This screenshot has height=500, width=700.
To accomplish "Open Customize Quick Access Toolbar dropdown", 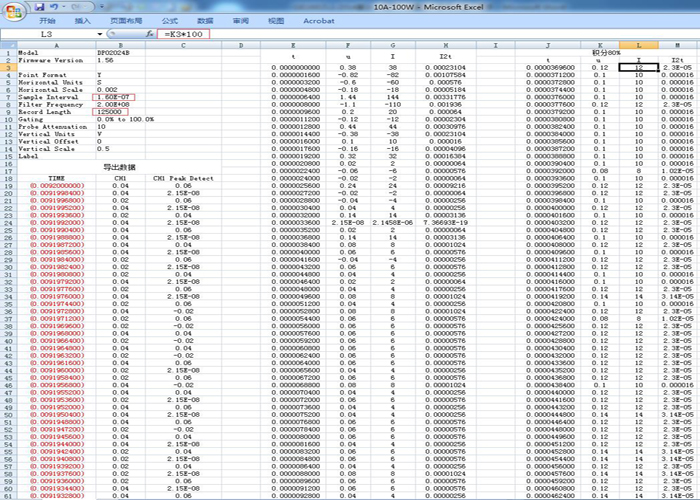I will click(101, 7).
